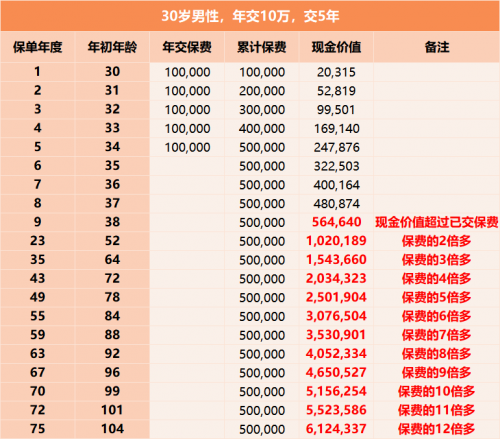Screen dimensions: 500x439
Task: Click the red cash value 564,640
Action: coord(336,222)
